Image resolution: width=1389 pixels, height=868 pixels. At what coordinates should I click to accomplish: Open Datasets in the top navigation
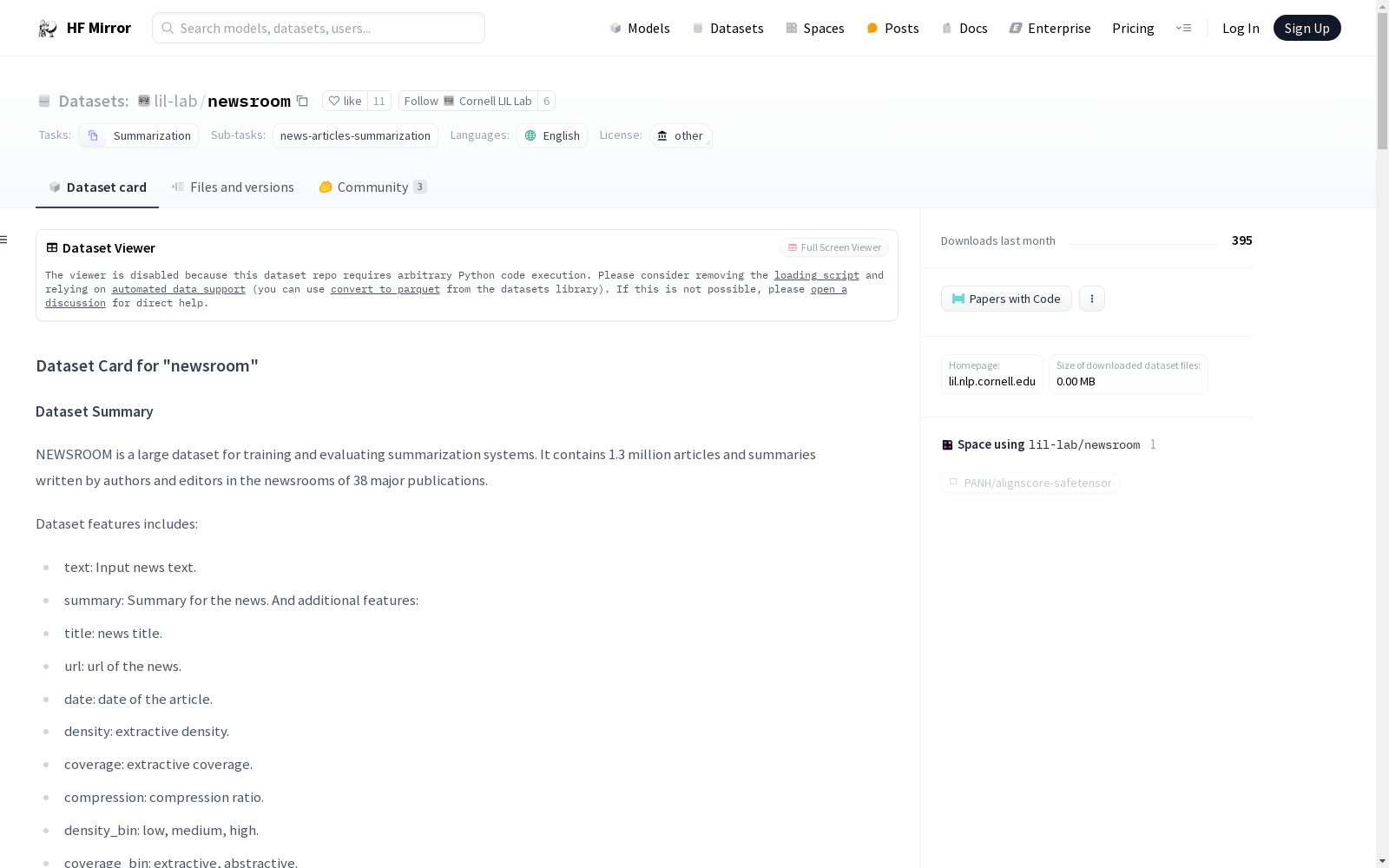(x=727, y=28)
